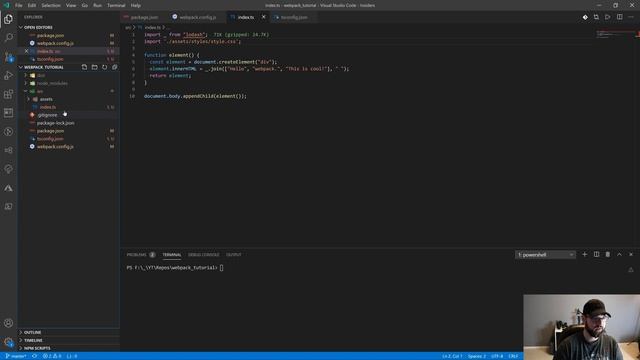Viewport: 640px width, 360px height.
Task: Split the terminal panel
Action: click(596, 254)
